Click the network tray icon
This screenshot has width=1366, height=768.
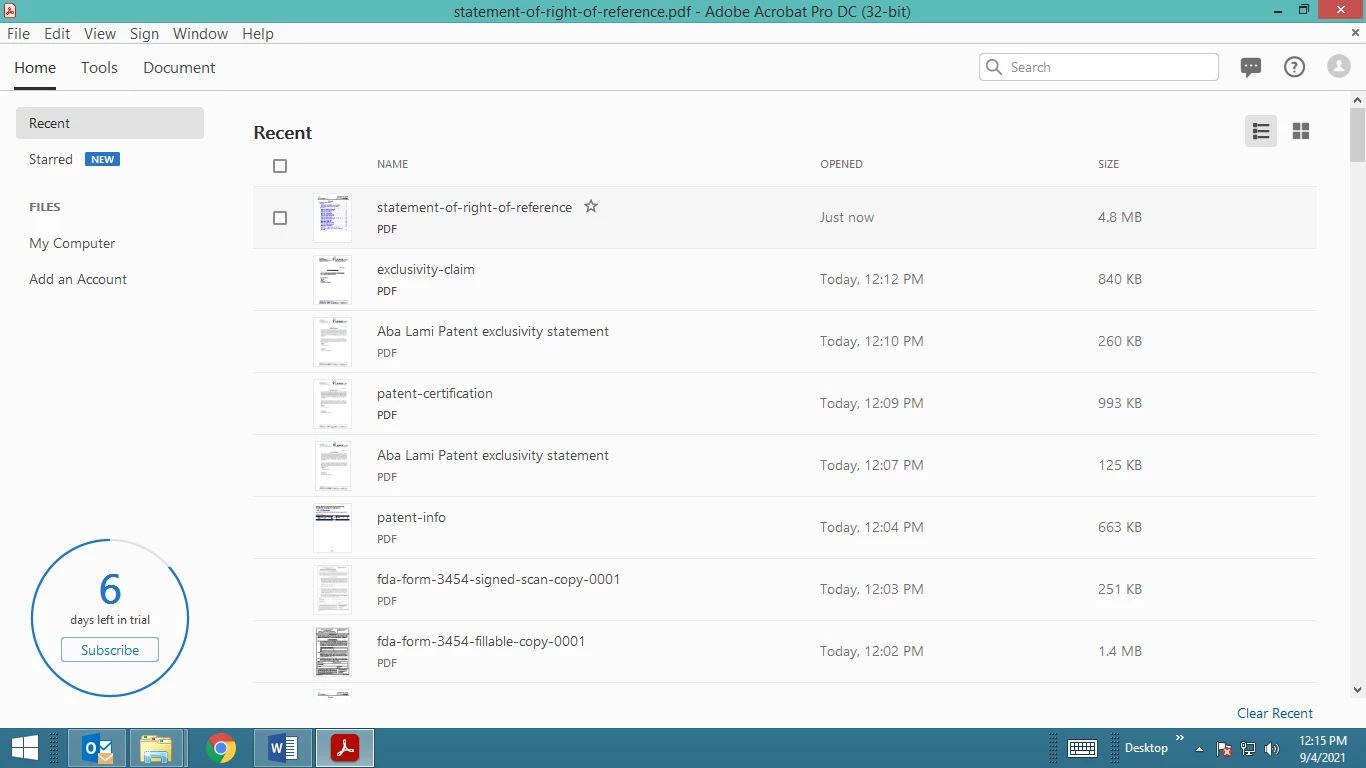[1248, 749]
